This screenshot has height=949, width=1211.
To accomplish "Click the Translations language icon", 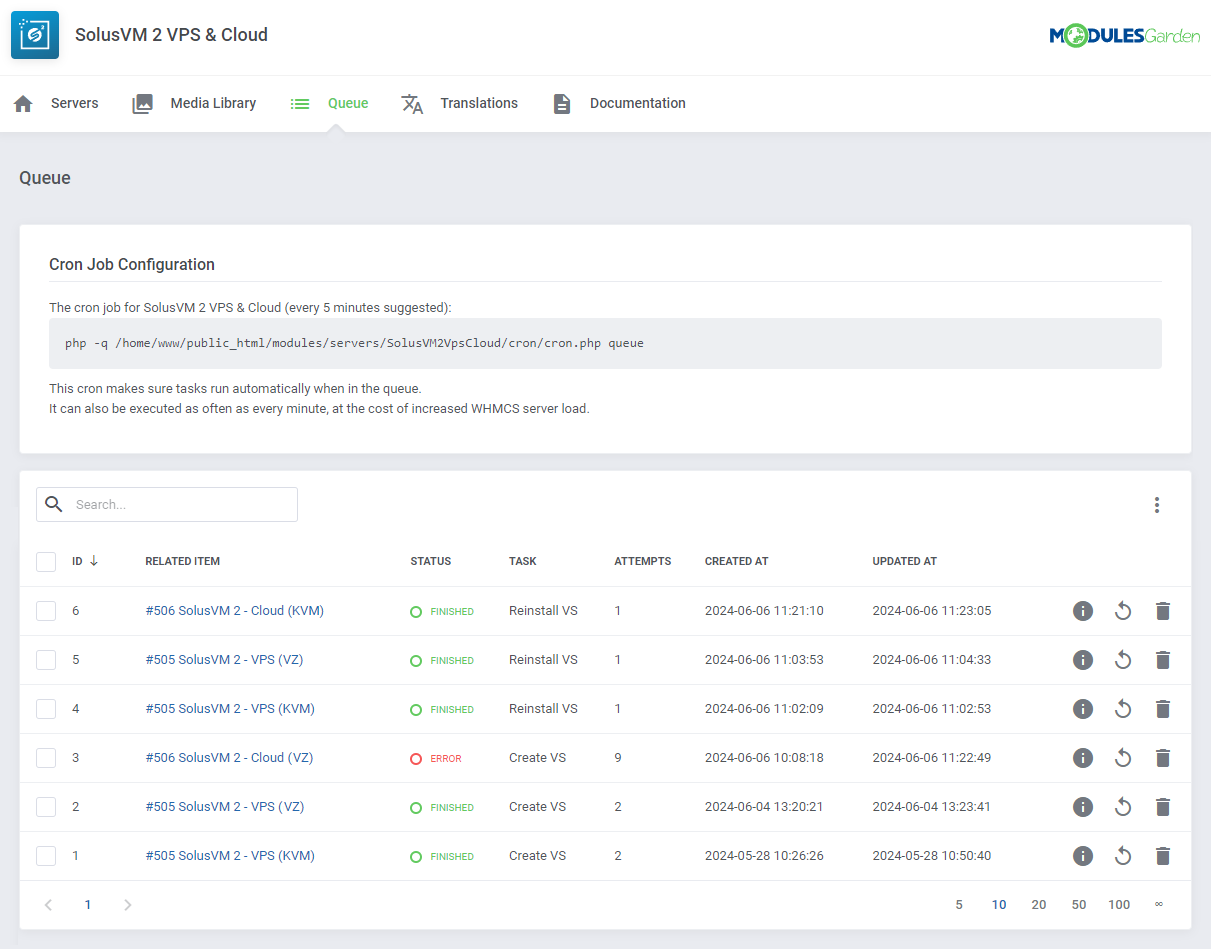I will pyautogui.click(x=412, y=103).
